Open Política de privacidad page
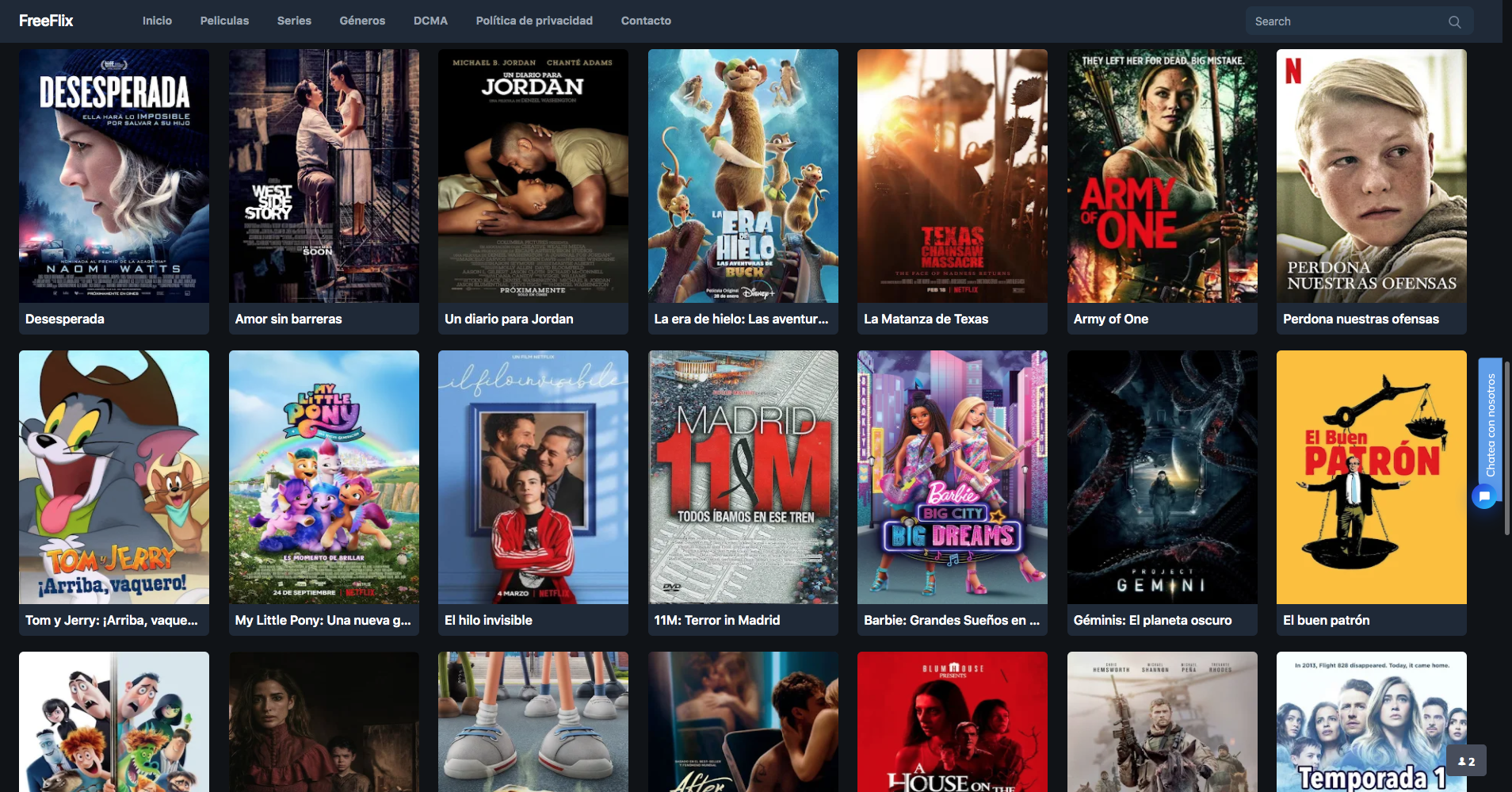1512x792 pixels. tap(534, 21)
